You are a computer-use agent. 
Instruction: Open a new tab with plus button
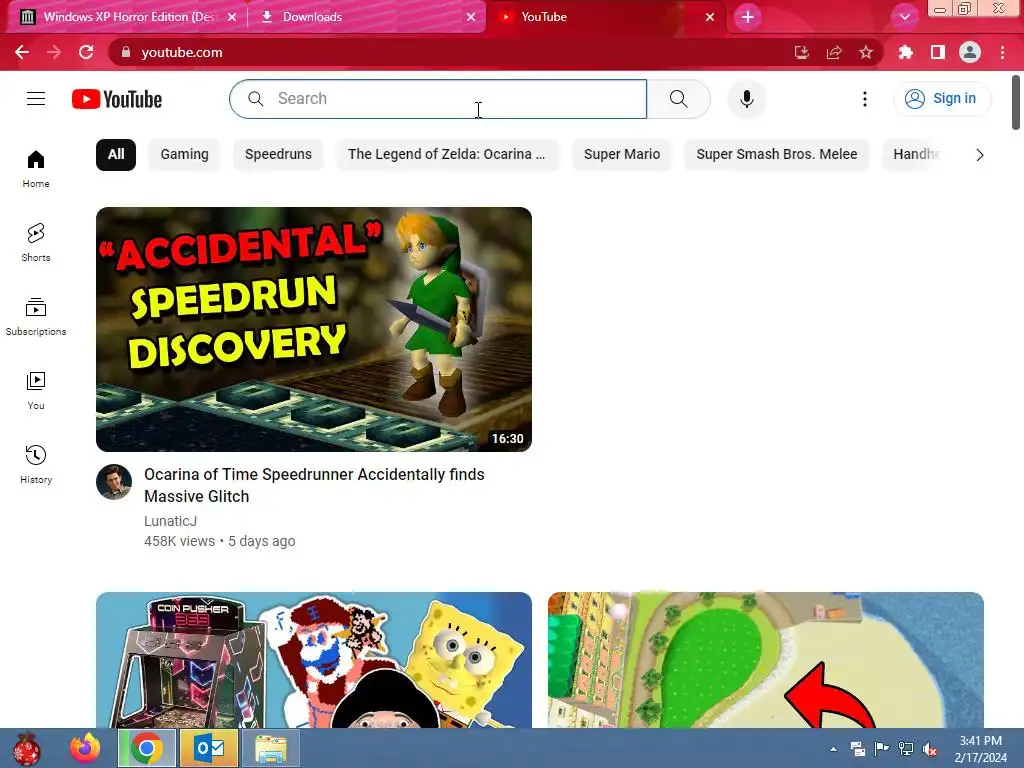click(748, 17)
